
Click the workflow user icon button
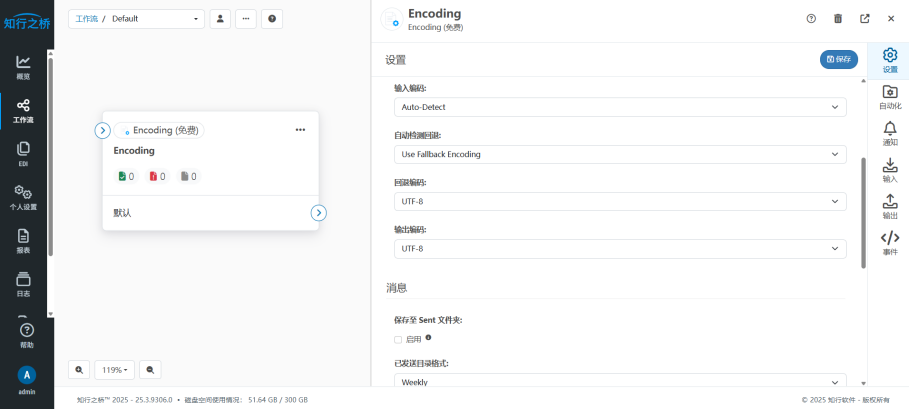(220, 19)
